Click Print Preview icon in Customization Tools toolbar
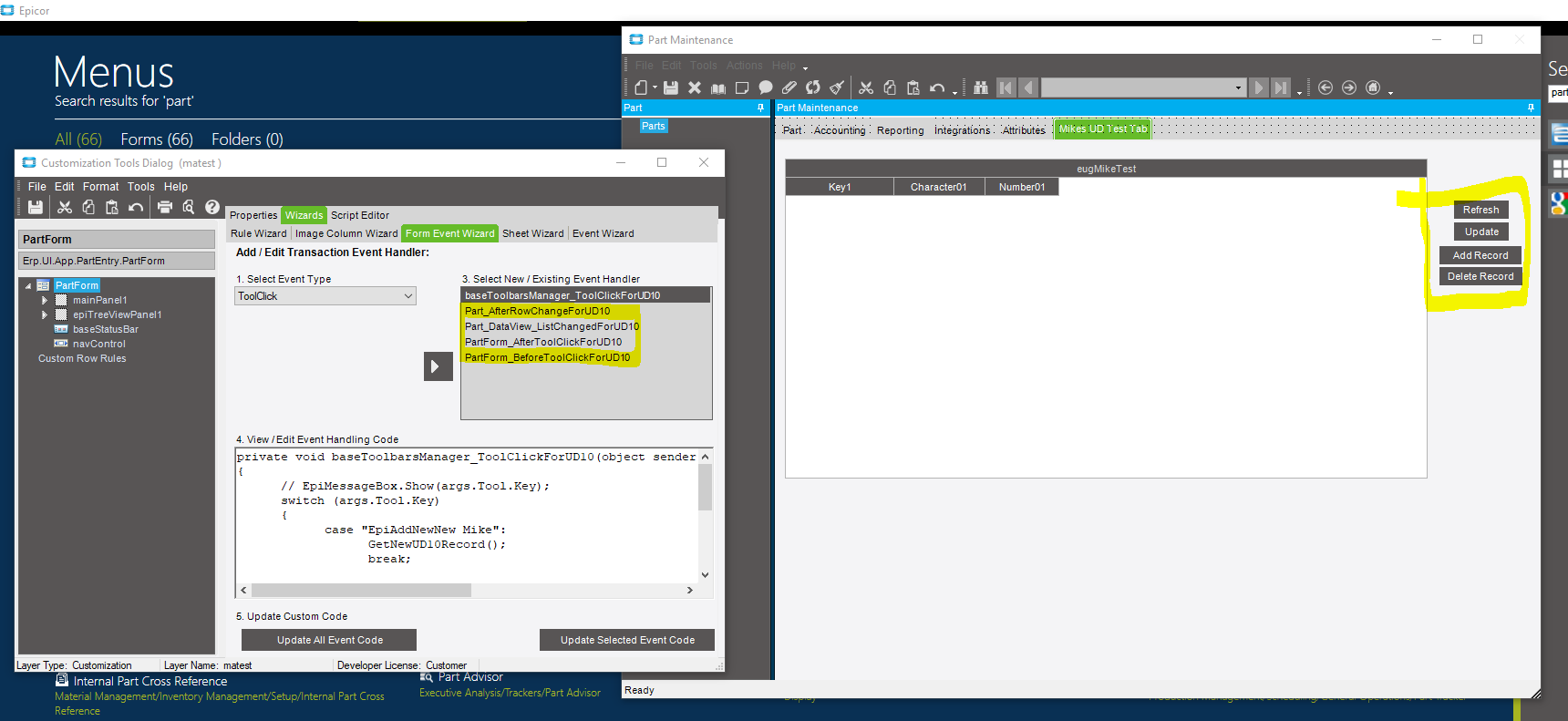This screenshot has width=1568, height=721. (x=189, y=207)
